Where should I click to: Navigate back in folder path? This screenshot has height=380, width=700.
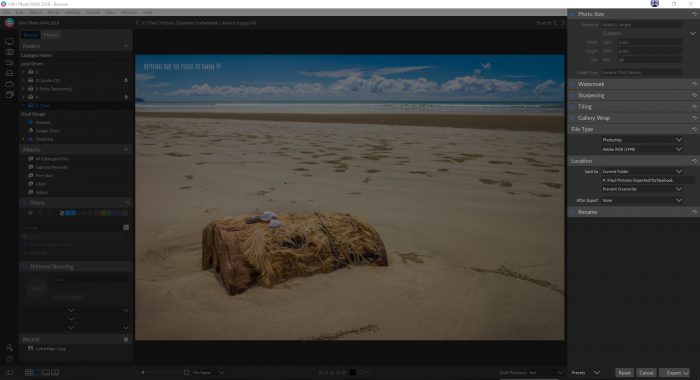[138, 22]
